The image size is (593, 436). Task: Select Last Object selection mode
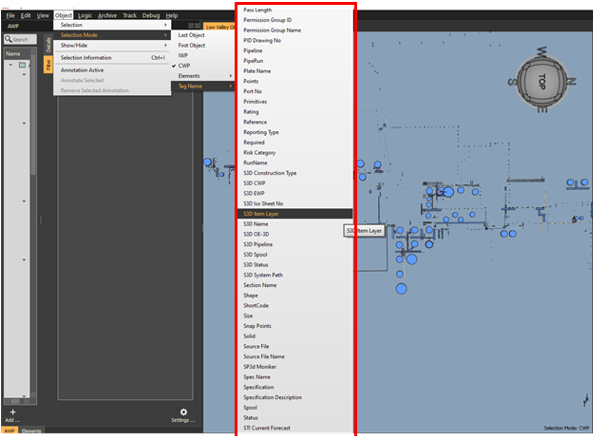(203, 35)
